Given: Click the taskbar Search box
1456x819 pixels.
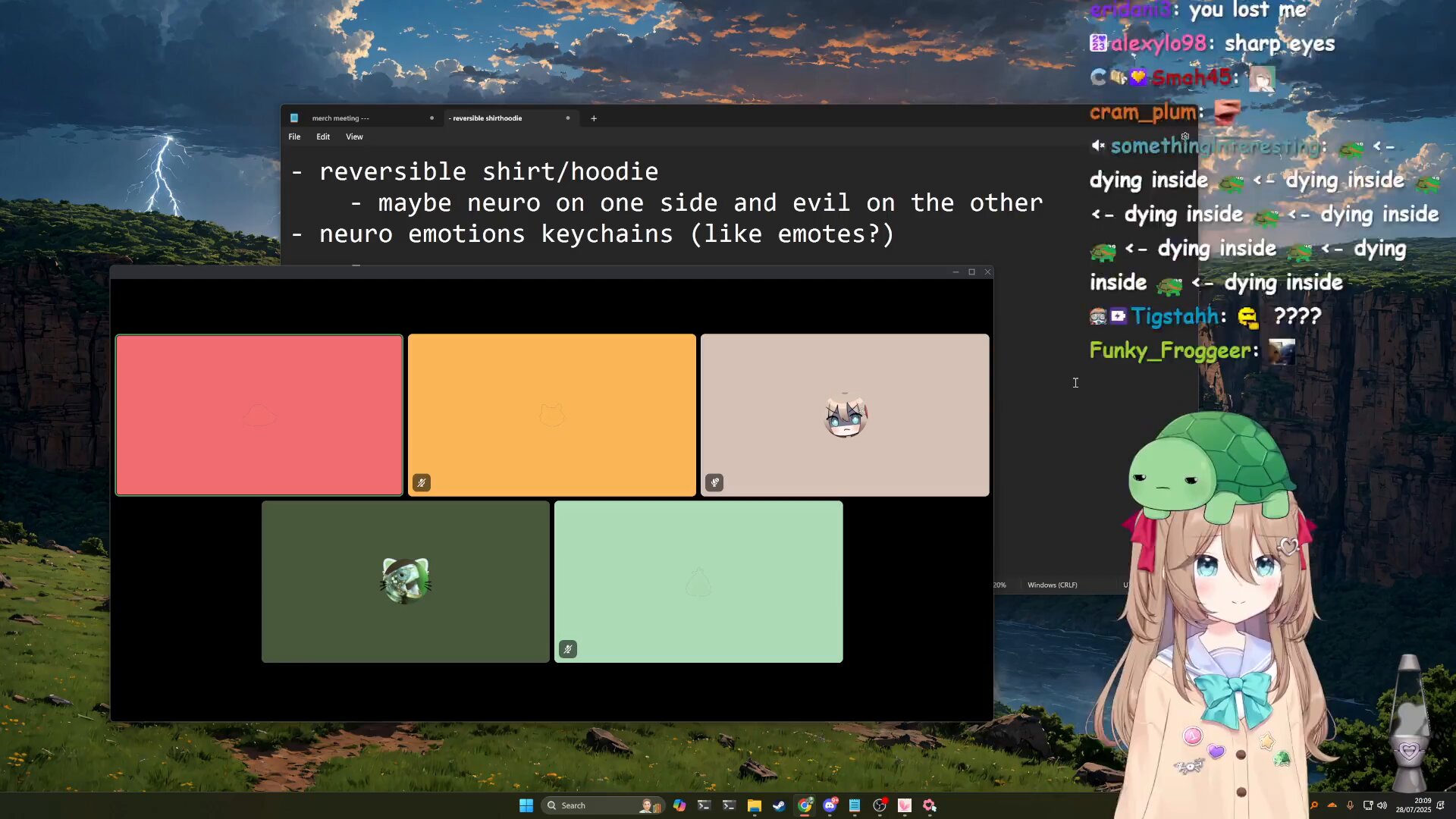Looking at the screenshot, I should click(603, 805).
